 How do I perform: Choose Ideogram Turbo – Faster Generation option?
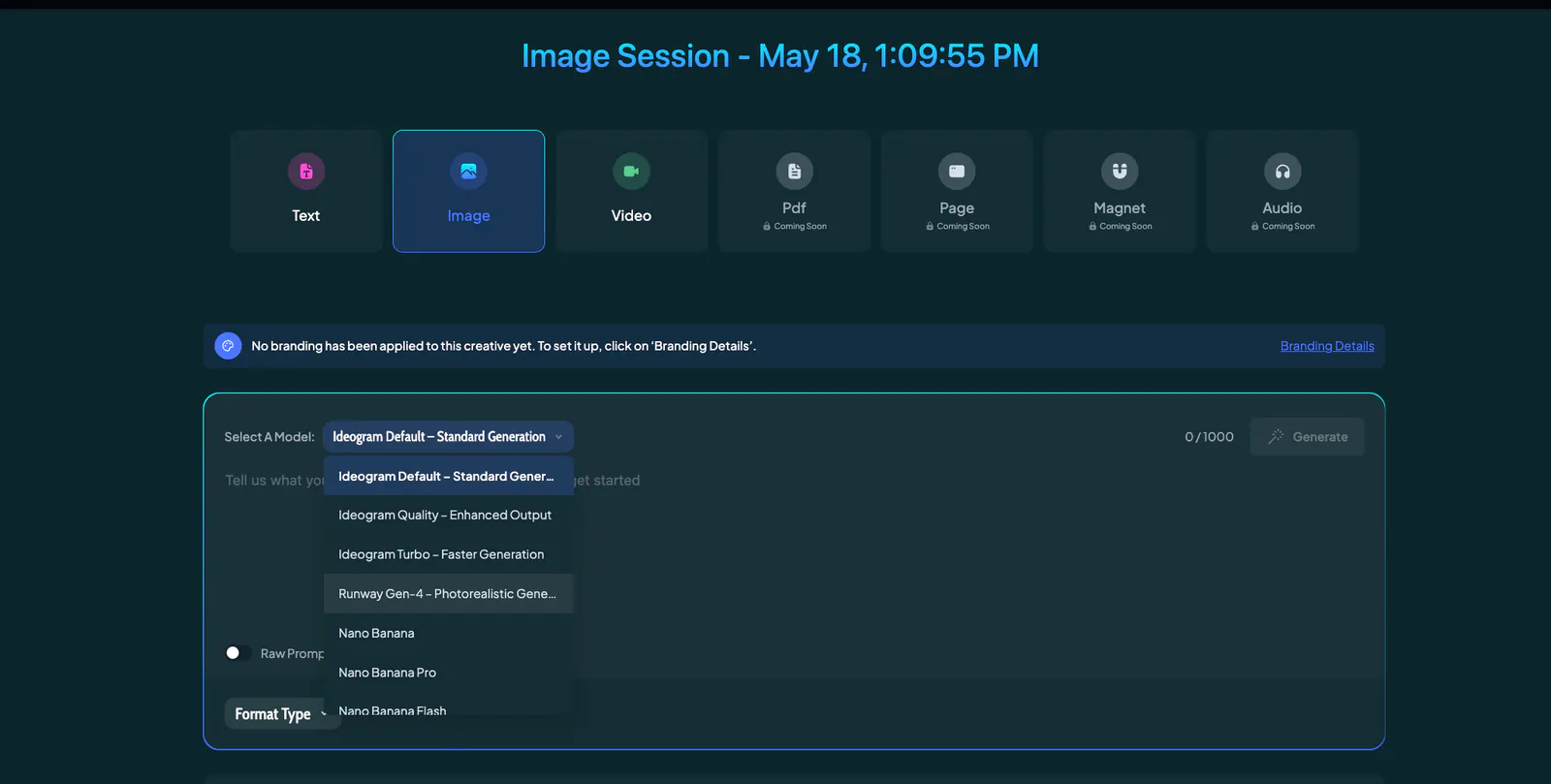(449, 554)
